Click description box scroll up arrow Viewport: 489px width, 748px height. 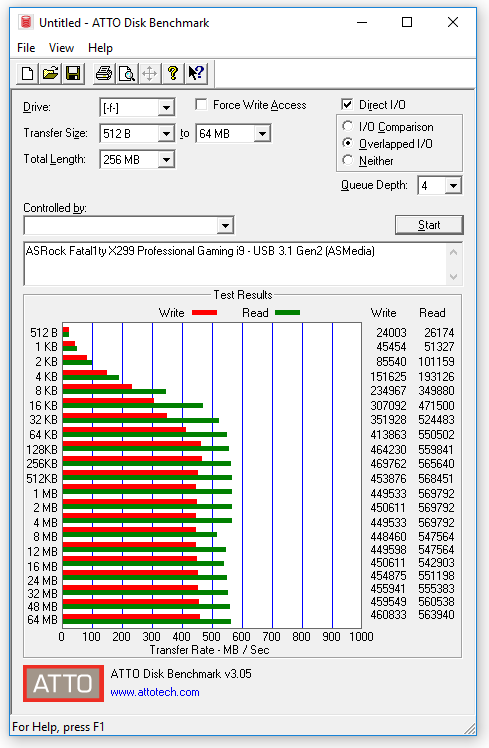(x=453, y=252)
